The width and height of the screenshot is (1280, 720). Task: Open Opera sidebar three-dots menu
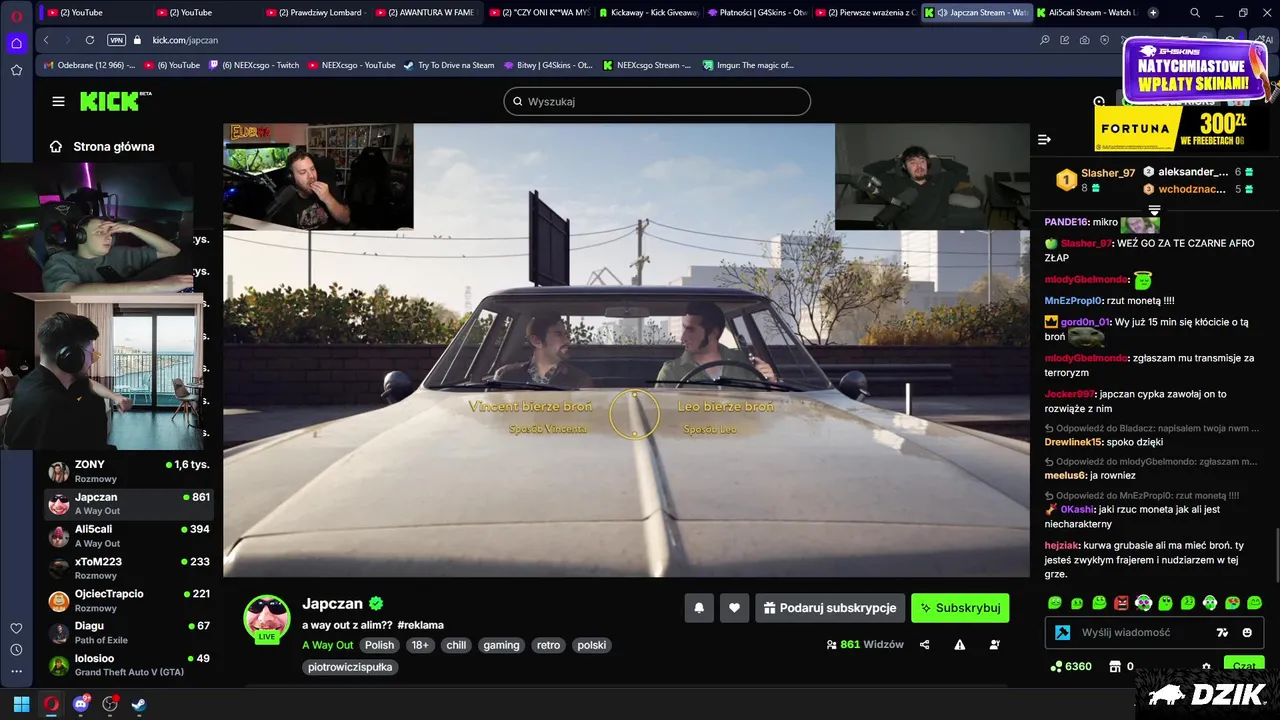tap(16, 672)
